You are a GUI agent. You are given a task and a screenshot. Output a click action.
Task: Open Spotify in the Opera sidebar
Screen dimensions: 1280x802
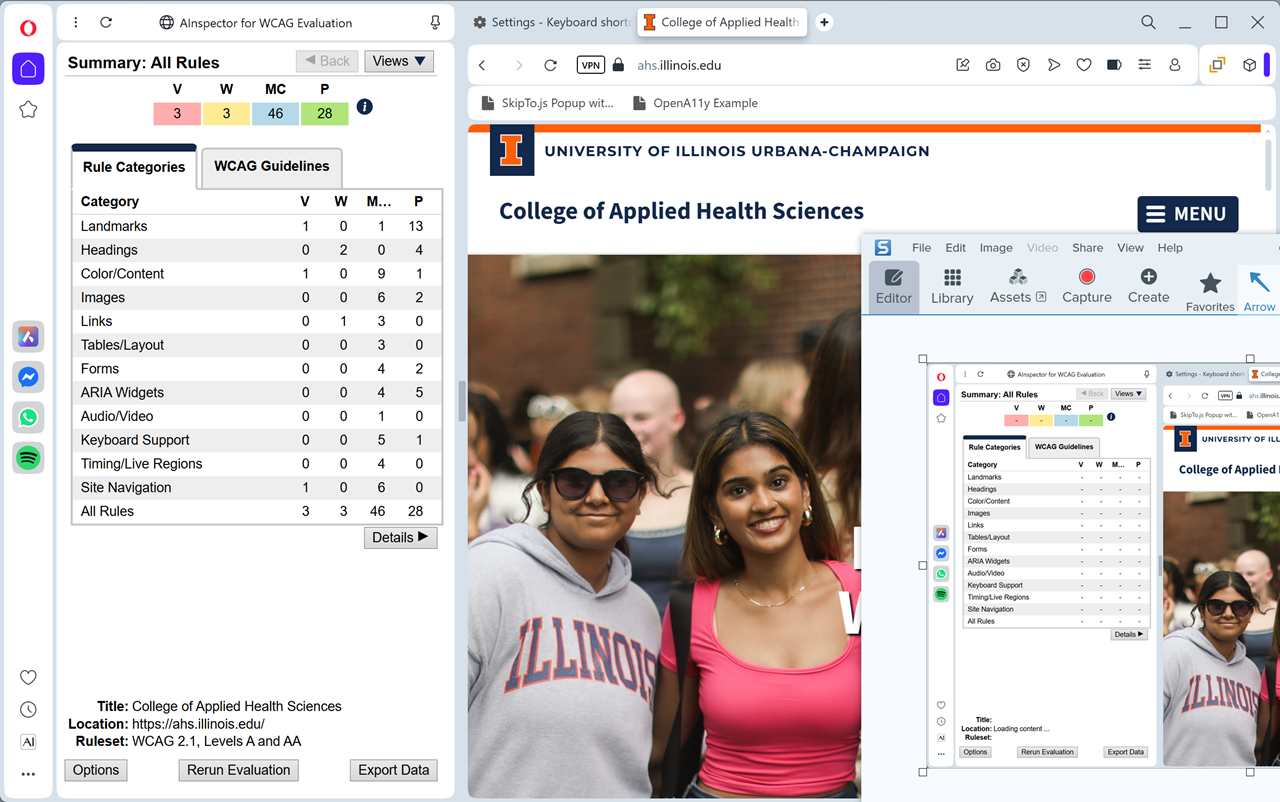pyautogui.click(x=28, y=458)
